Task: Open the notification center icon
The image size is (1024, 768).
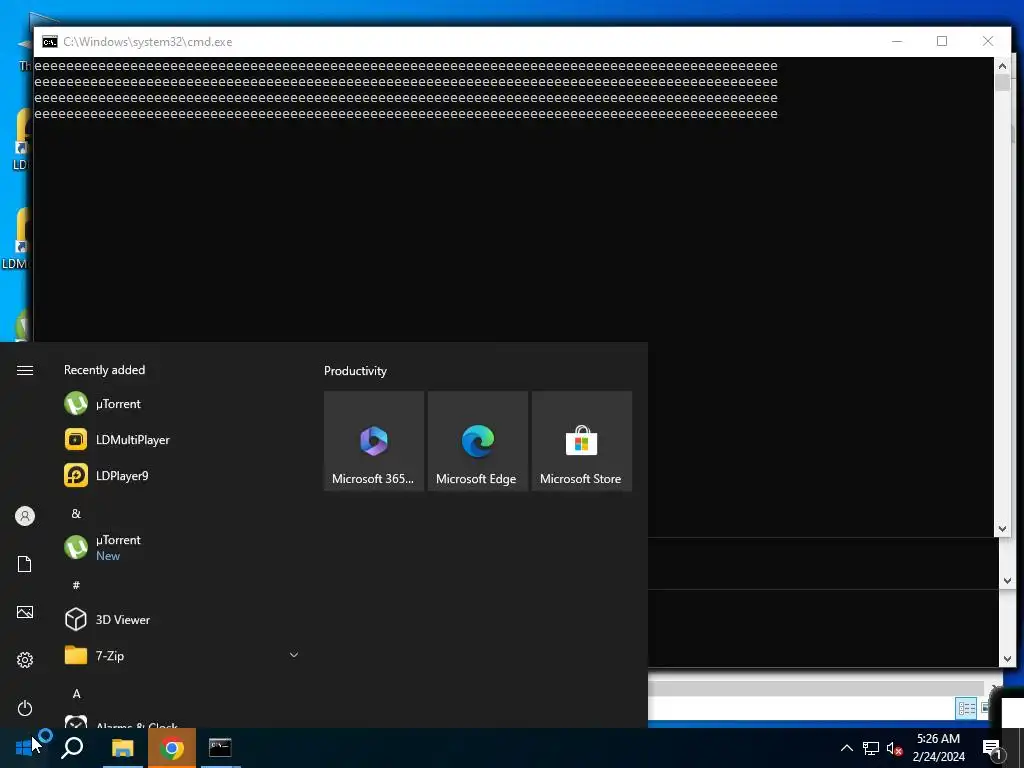Action: click(x=991, y=748)
